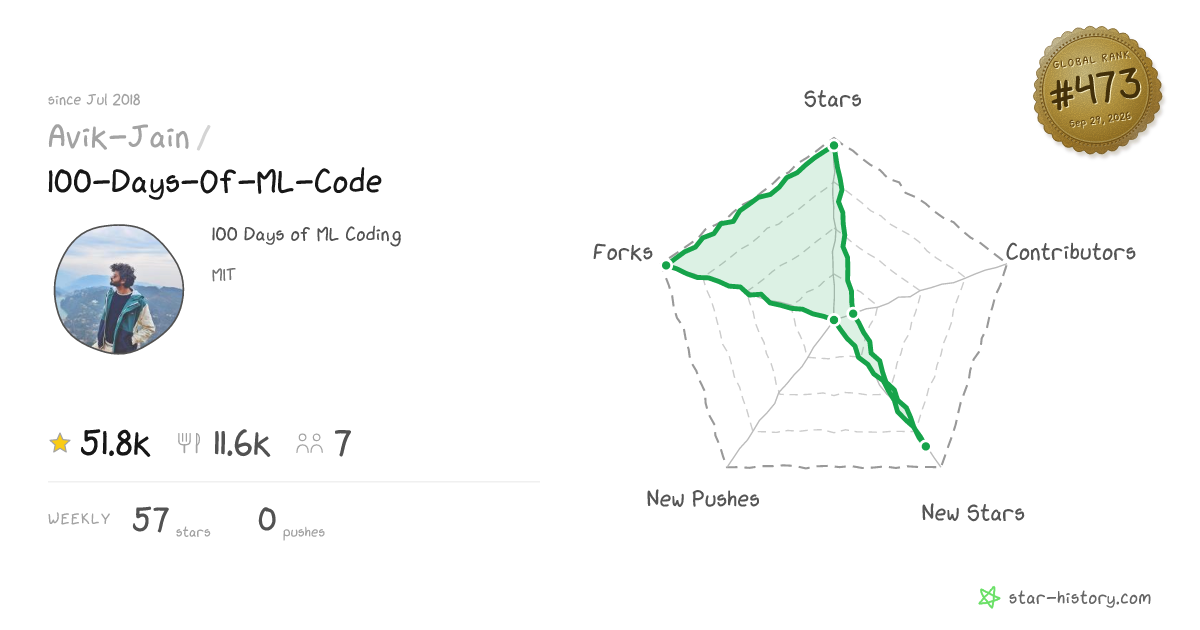
Task: Click the Stars axis label on chart
Action: coord(832,99)
